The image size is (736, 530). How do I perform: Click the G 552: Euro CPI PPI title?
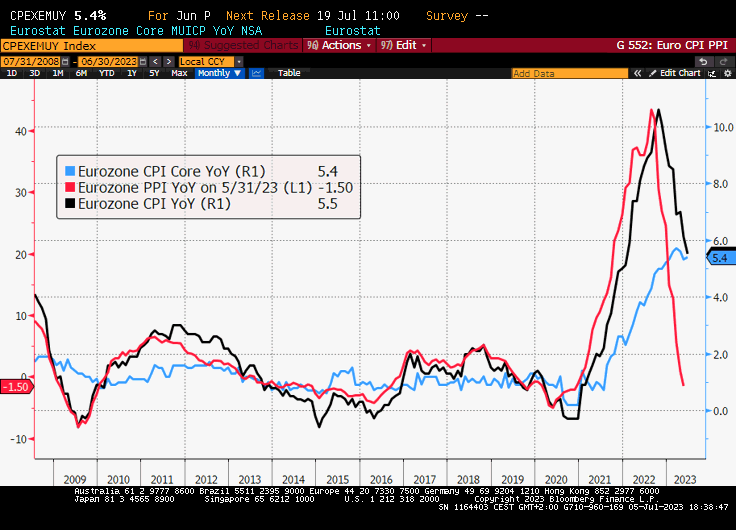[672, 46]
